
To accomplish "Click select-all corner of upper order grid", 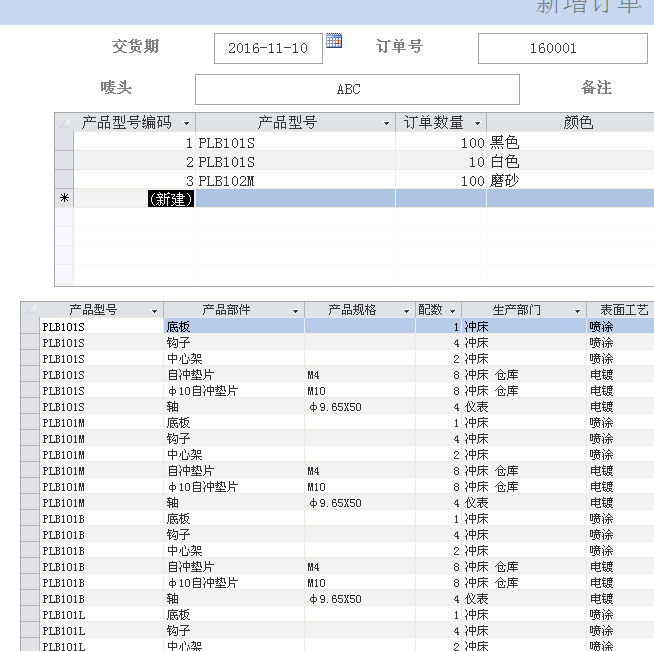I will coord(64,123).
